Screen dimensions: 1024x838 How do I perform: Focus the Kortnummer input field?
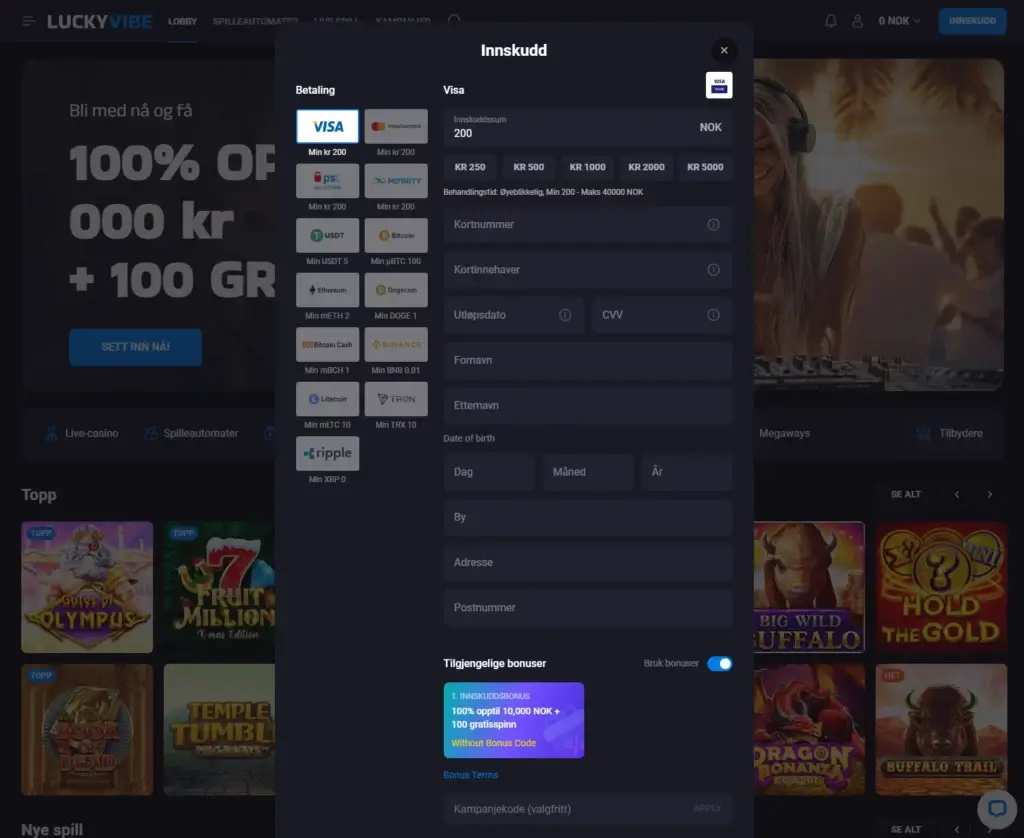[x=588, y=225]
